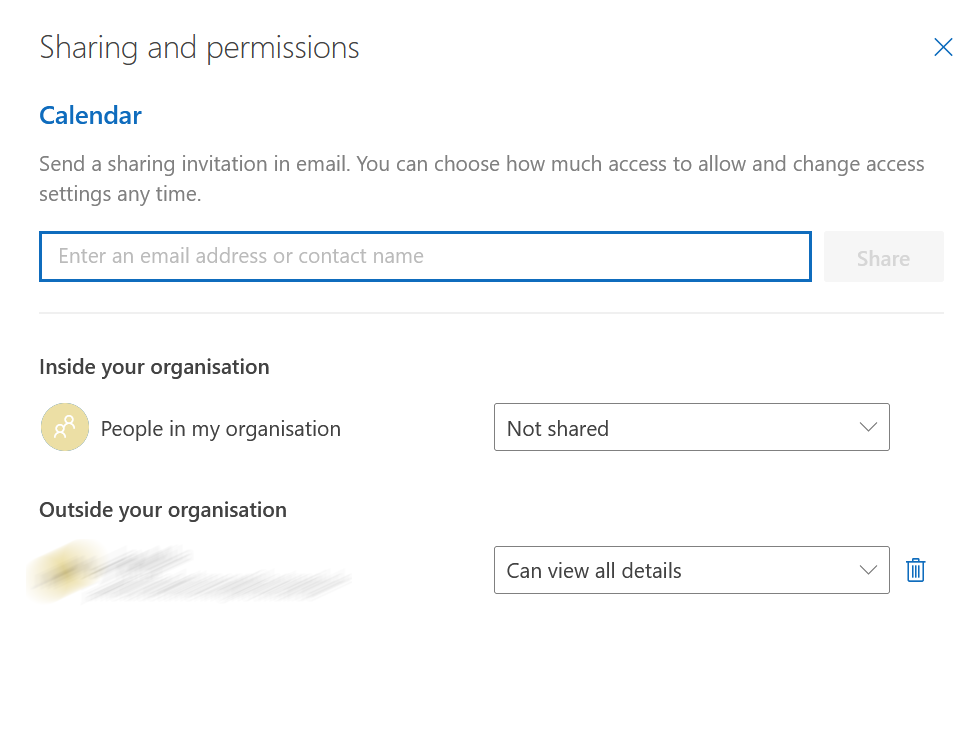Close the Sharing and permissions dialog

[942, 47]
